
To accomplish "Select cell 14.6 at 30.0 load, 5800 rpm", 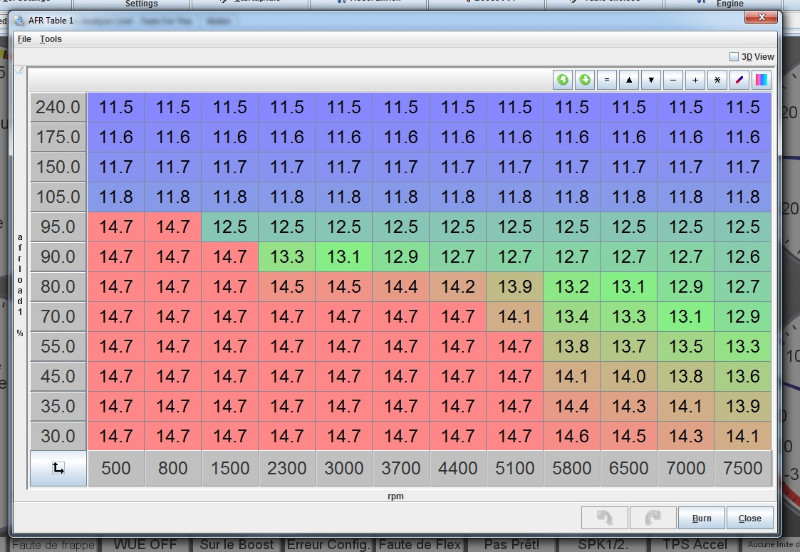I will tap(572, 436).
